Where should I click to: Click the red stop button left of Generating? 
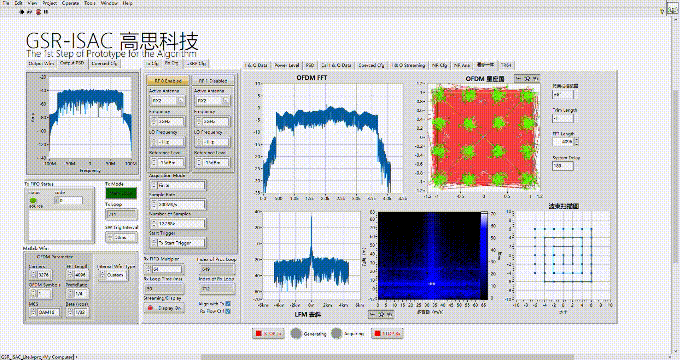[268, 334]
